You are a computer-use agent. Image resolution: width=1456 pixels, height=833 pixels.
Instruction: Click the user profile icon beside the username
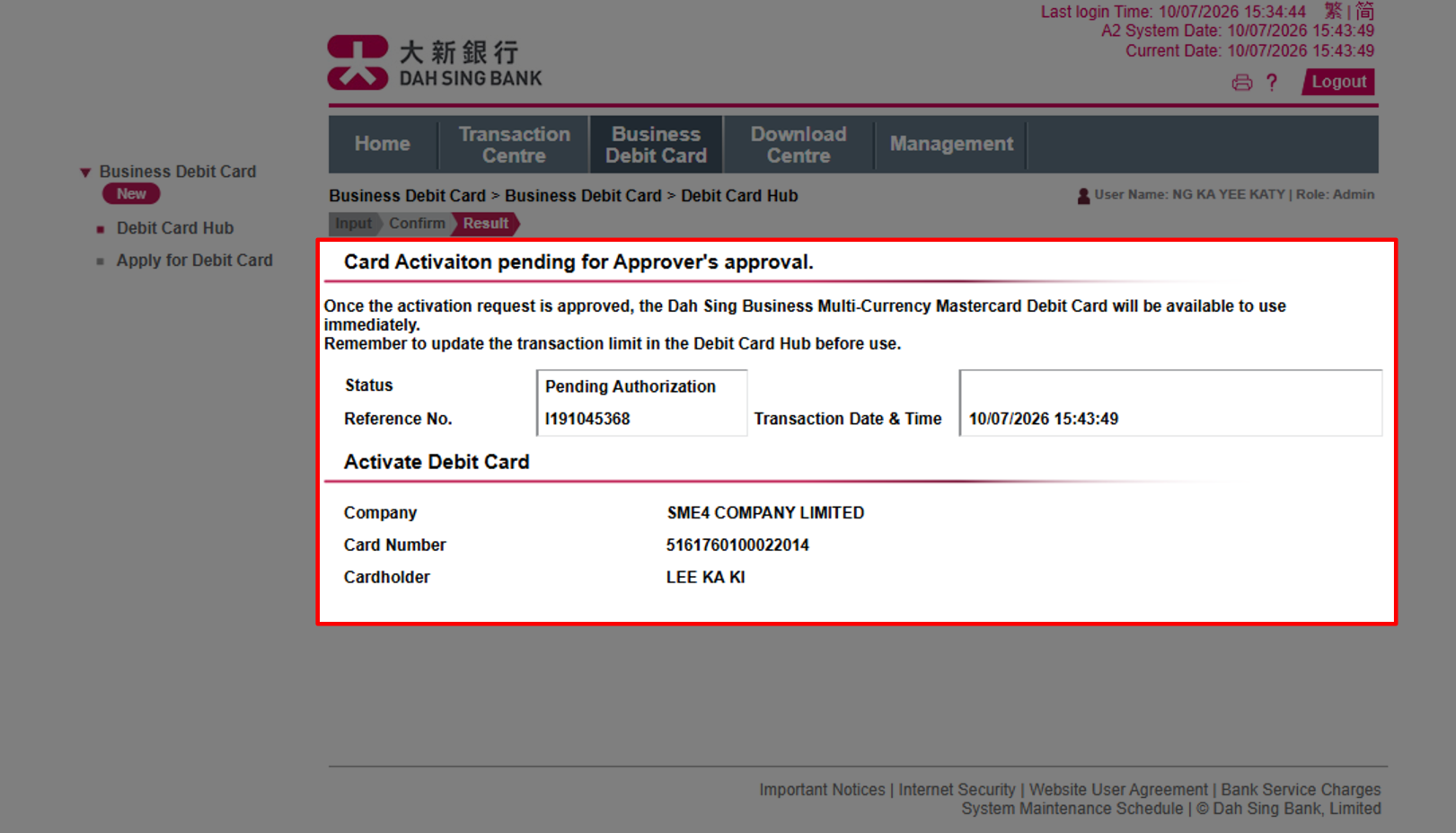coord(1082,195)
